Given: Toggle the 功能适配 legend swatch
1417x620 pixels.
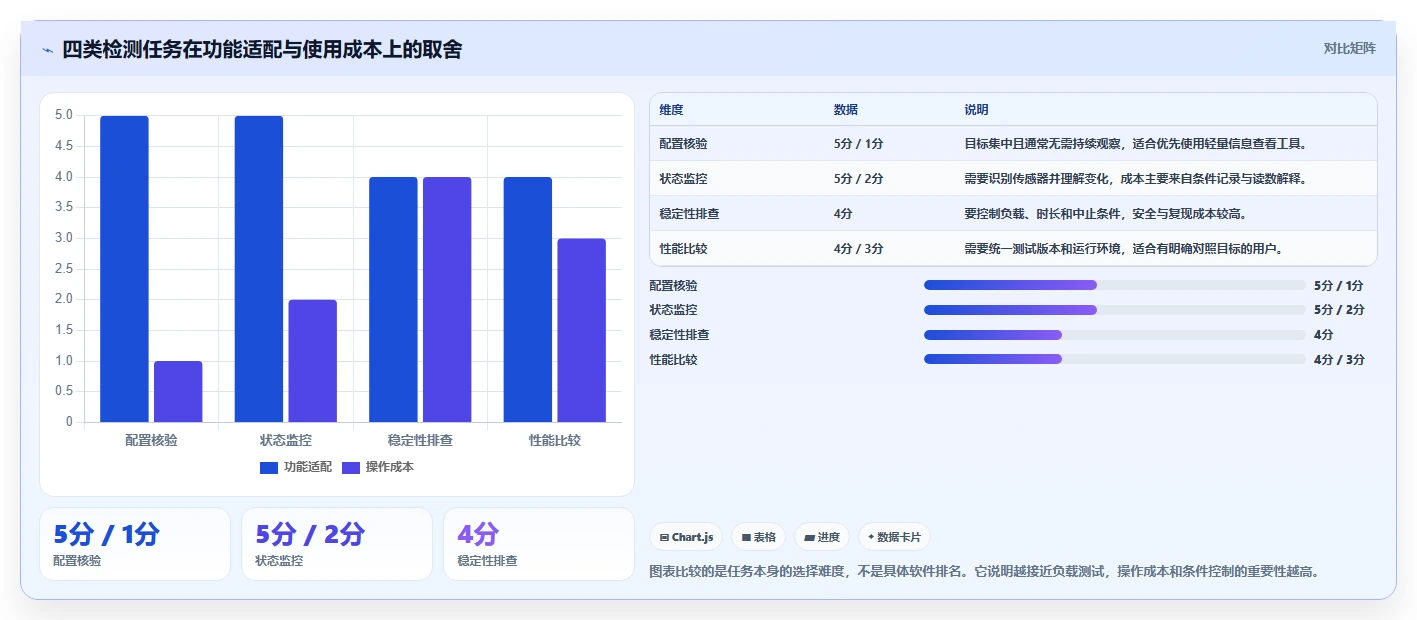Looking at the screenshot, I should (269, 467).
